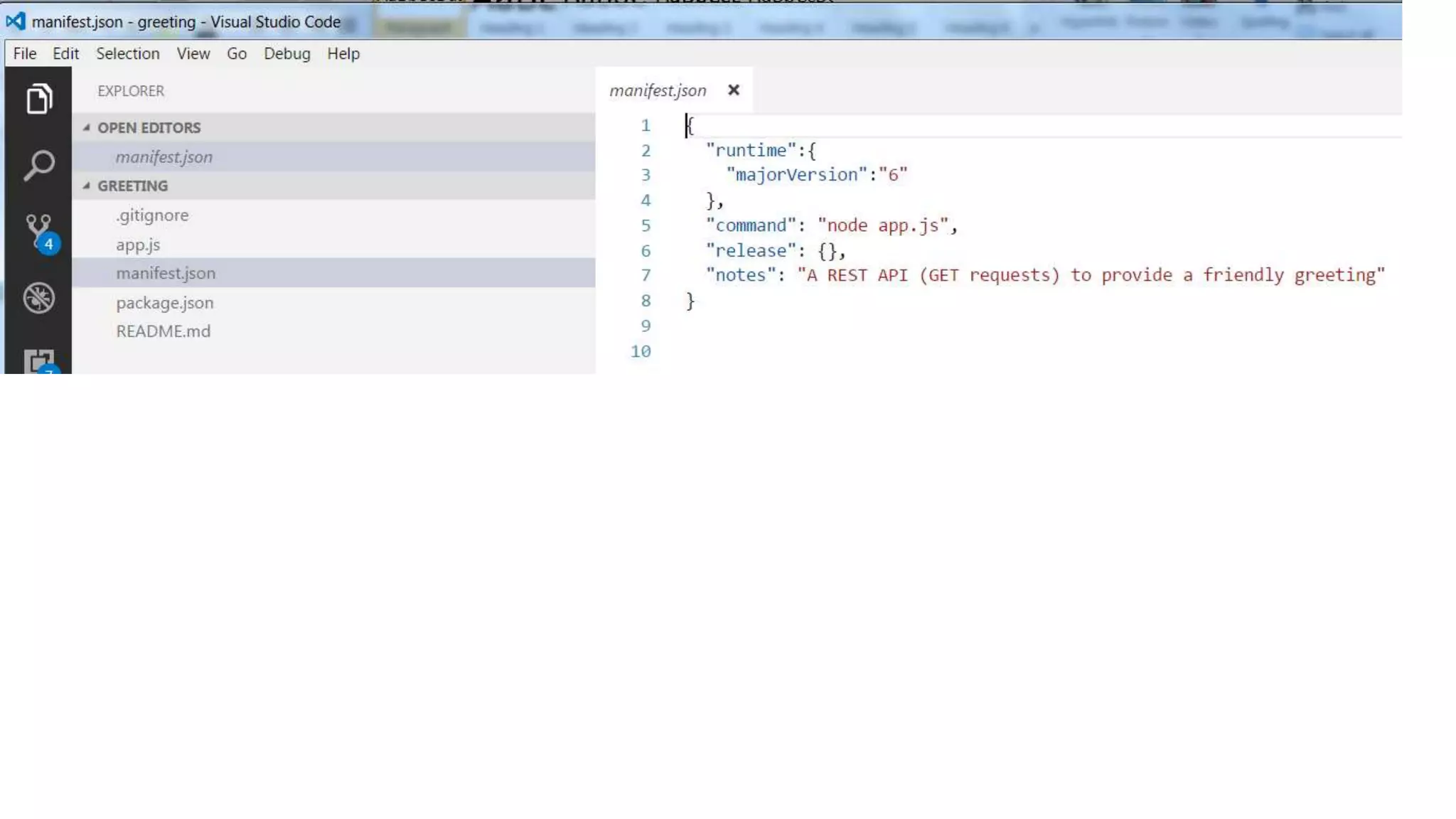Select manifest.json under Open Editors
Image resolution: width=1456 pixels, height=819 pixels.
pyautogui.click(x=164, y=157)
